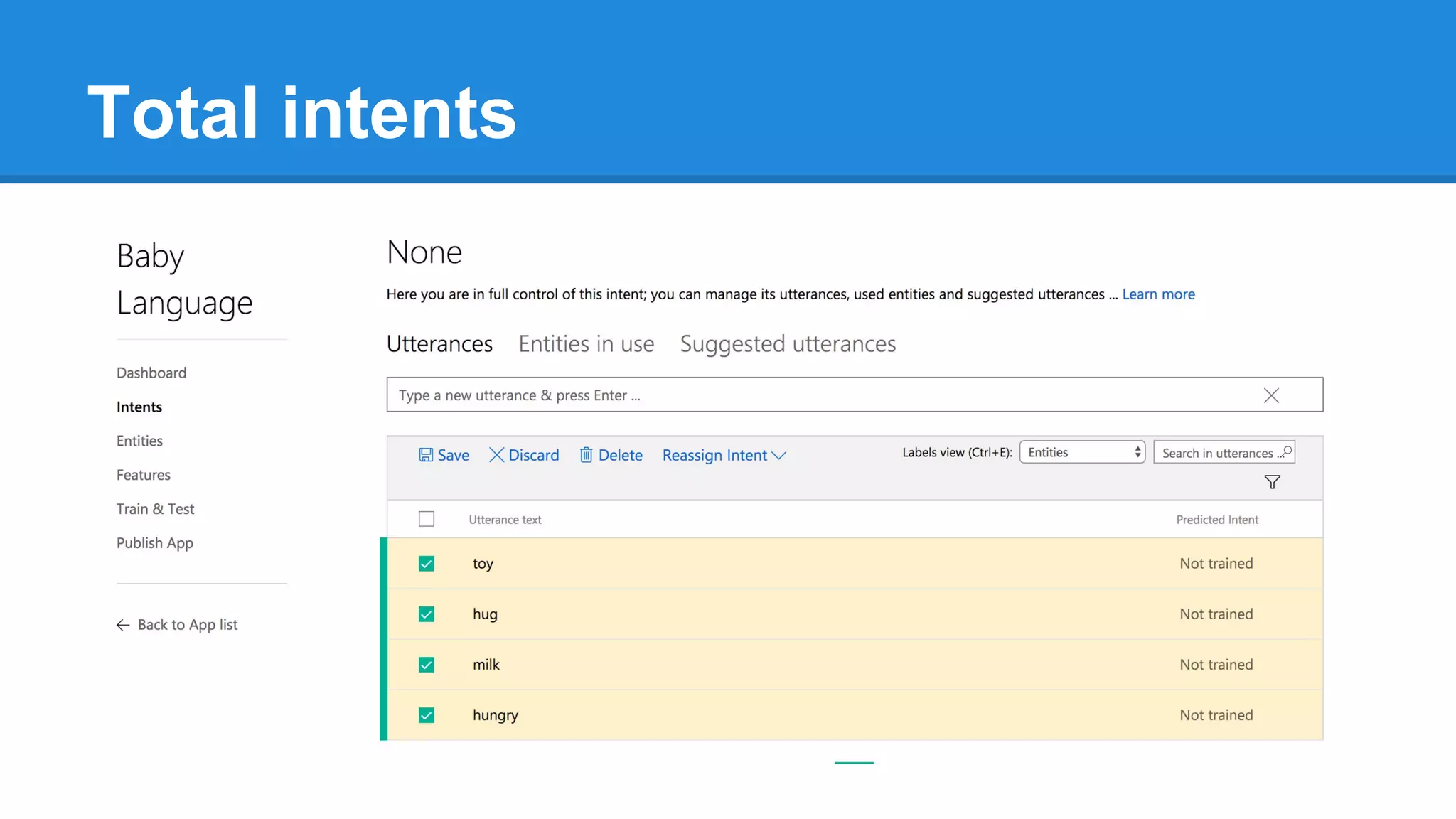Clear the new utterance box with X

point(1271,395)
